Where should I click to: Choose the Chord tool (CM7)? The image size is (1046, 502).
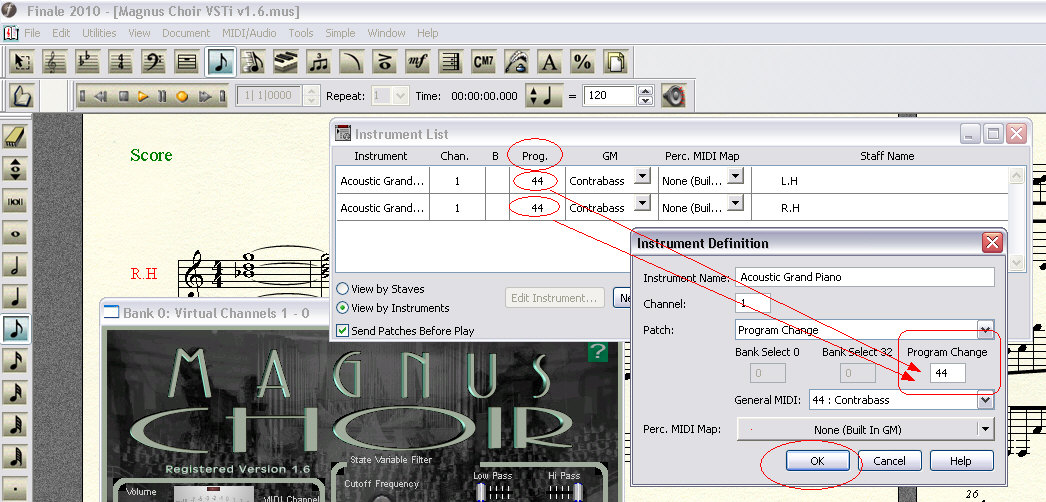(483, 62)
